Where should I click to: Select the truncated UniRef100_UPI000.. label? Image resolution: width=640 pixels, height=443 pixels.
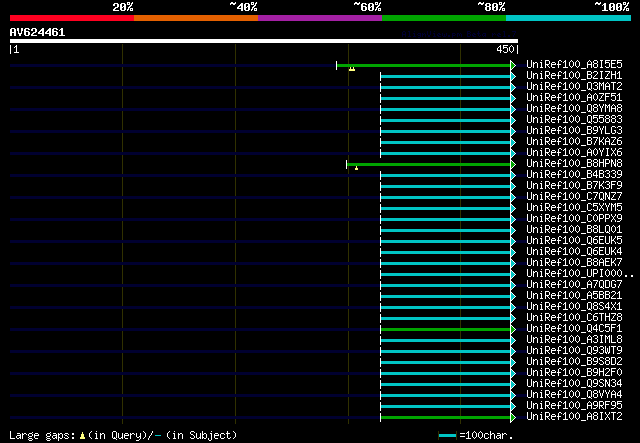coord(580,274)
